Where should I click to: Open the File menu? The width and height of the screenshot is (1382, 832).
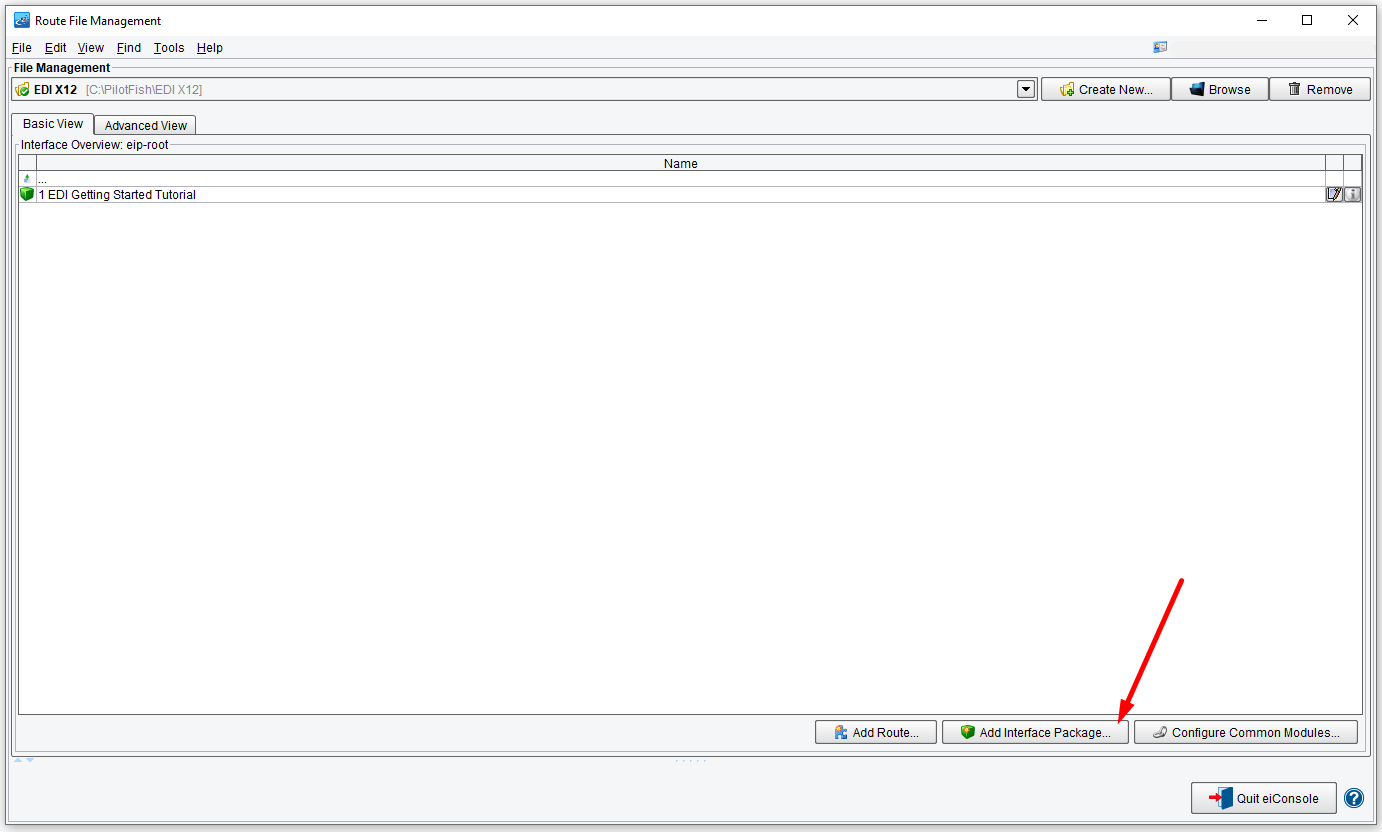point(22,48)
